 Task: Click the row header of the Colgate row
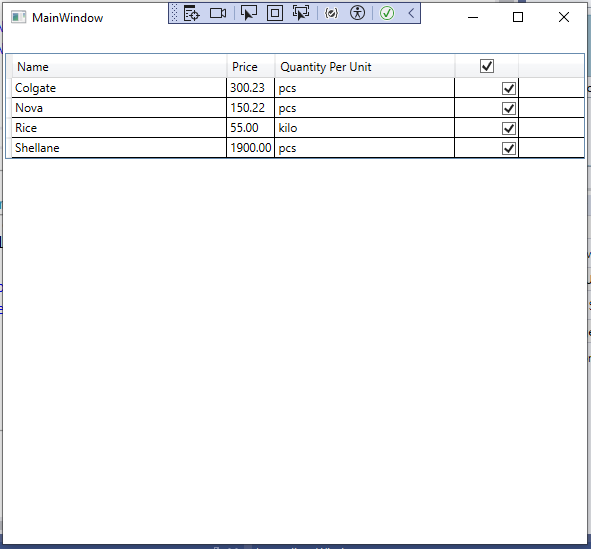pos(9,88)
